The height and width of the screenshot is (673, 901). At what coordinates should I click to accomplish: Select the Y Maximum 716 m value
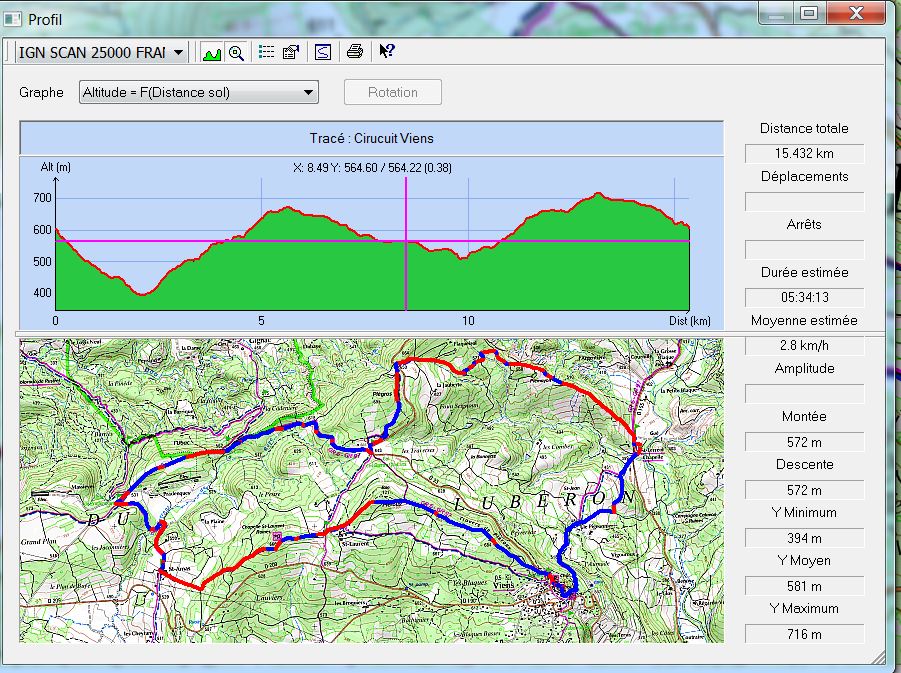point(804,634)
